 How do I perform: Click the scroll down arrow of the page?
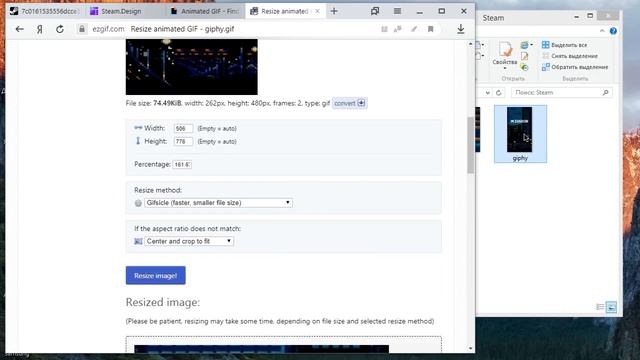coord(471,348)
